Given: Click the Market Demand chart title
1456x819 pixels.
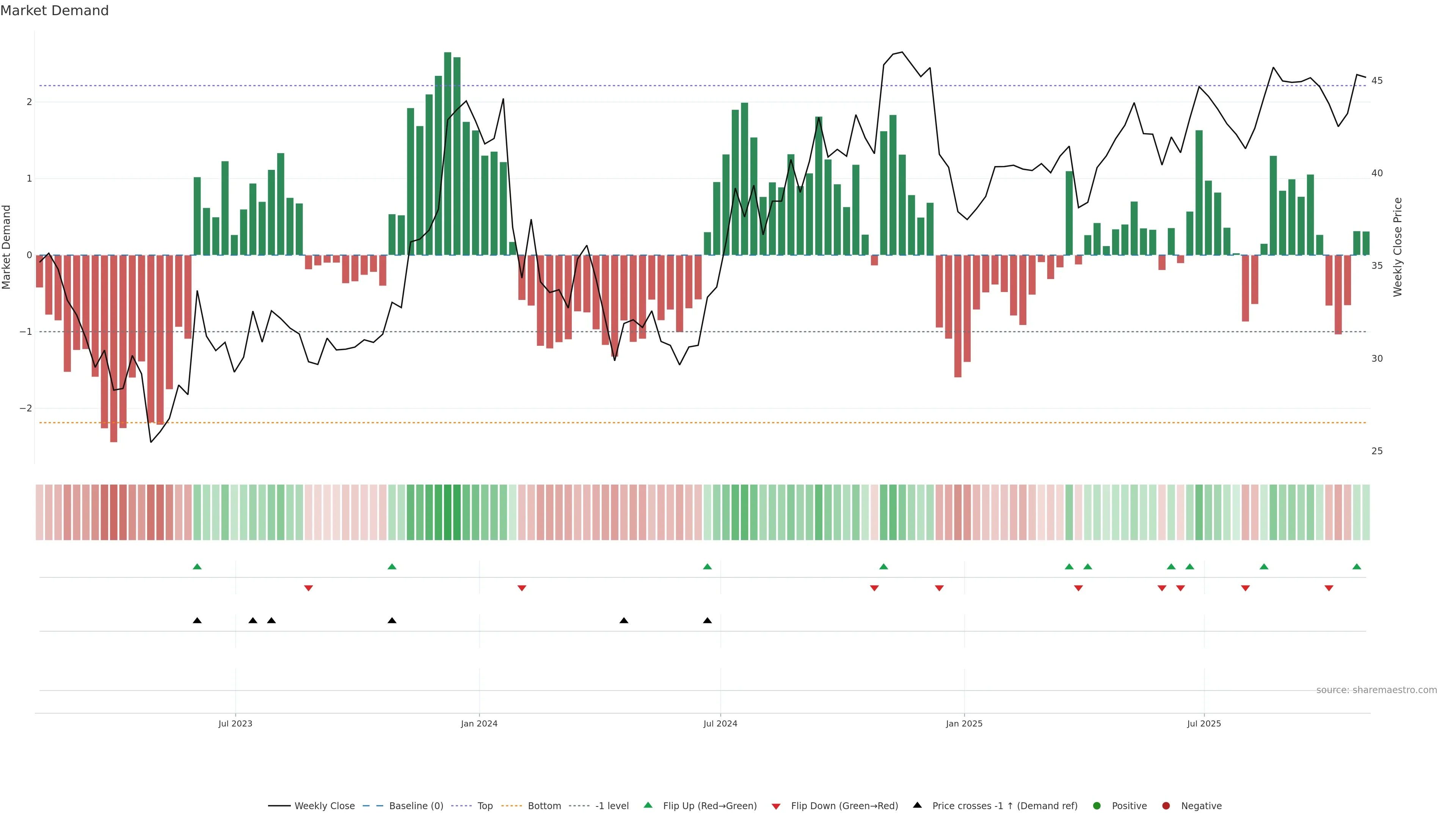Looking at the screenshot, I should [54, 11].
